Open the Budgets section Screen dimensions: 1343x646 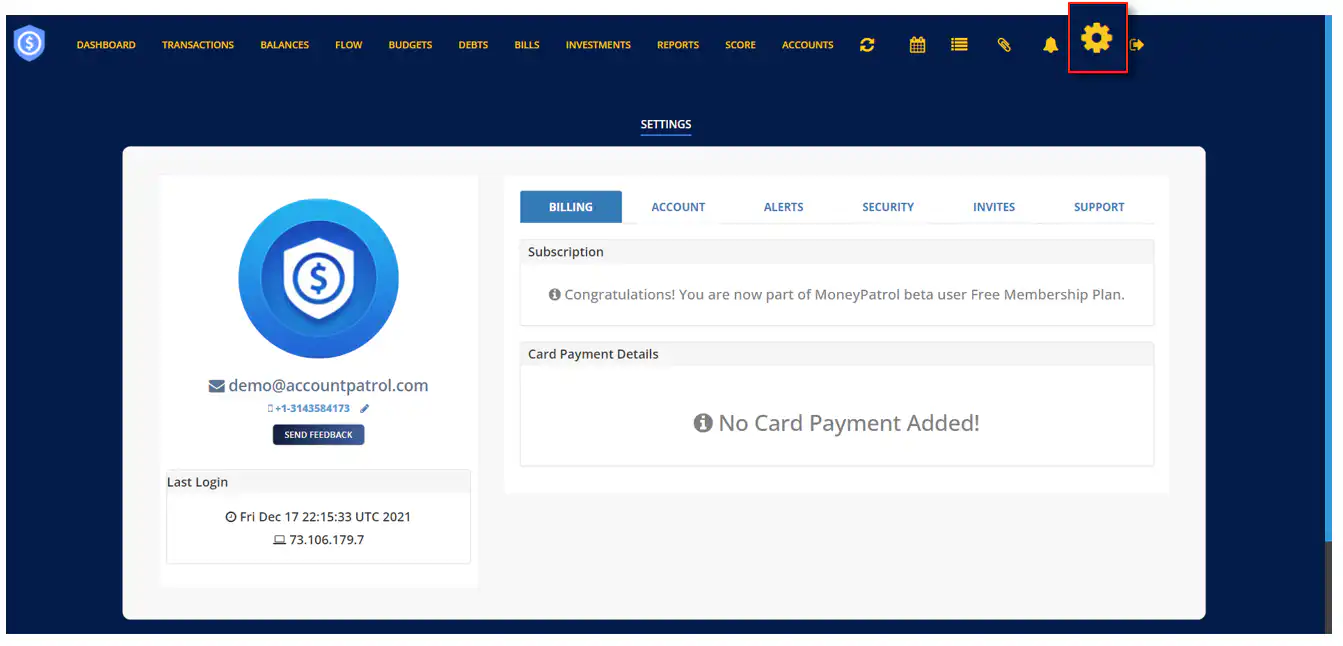410,45
